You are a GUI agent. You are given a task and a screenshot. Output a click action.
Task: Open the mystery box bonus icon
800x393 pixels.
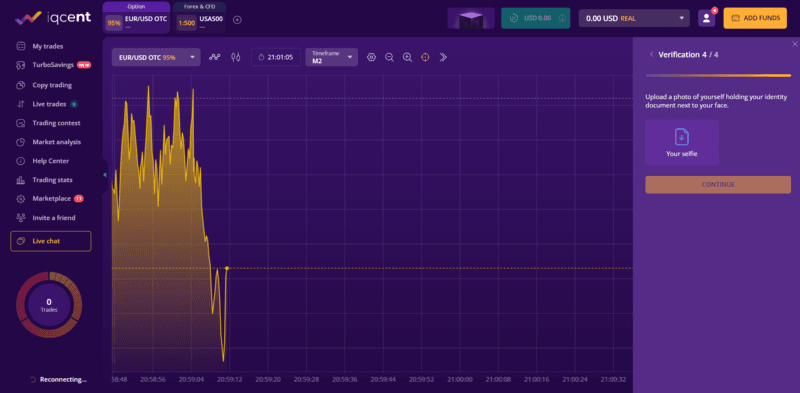[471, 18]
